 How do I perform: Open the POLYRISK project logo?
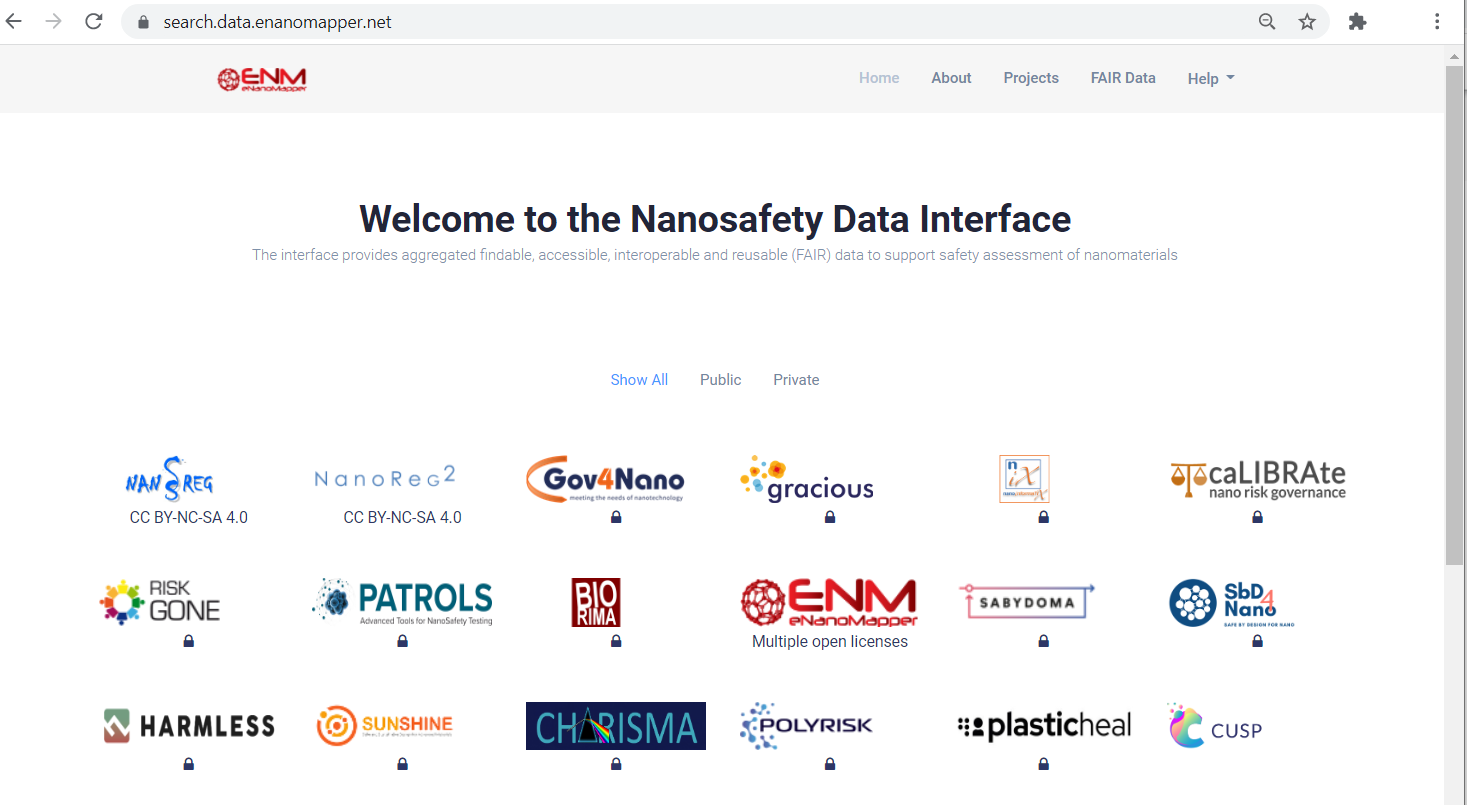[806, 726]
